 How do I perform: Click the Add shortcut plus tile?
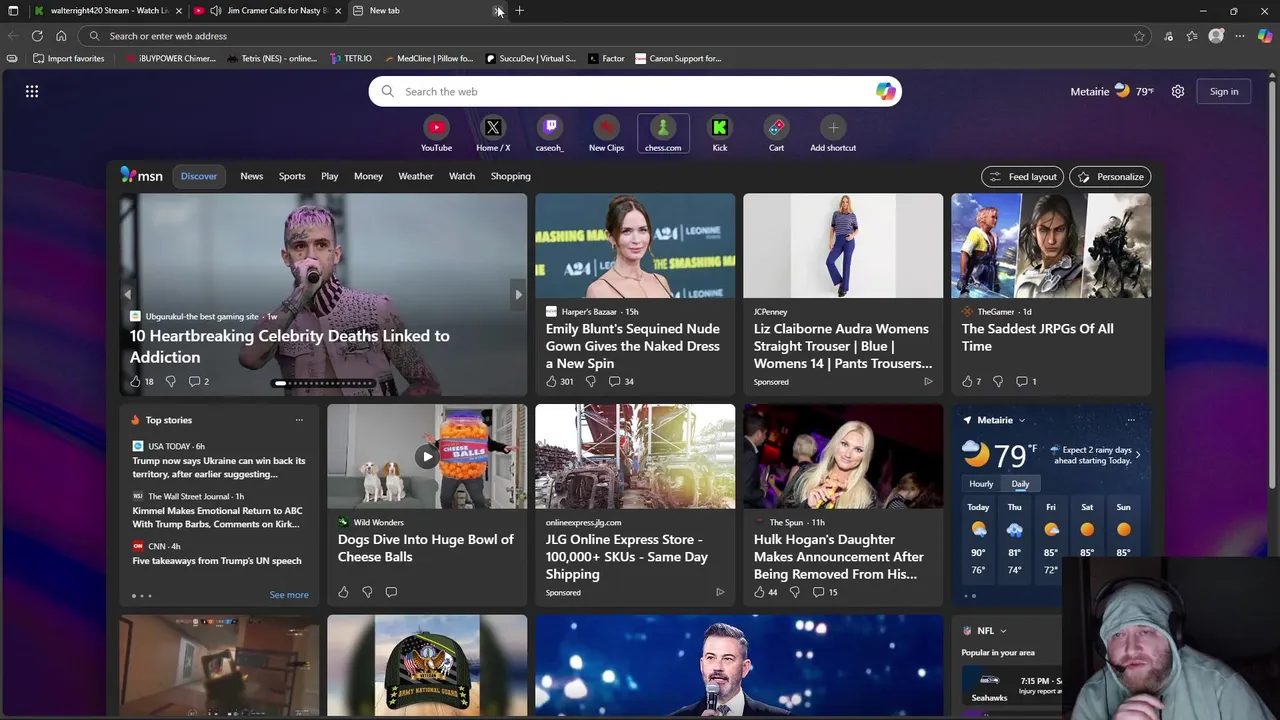click(833, 134)
